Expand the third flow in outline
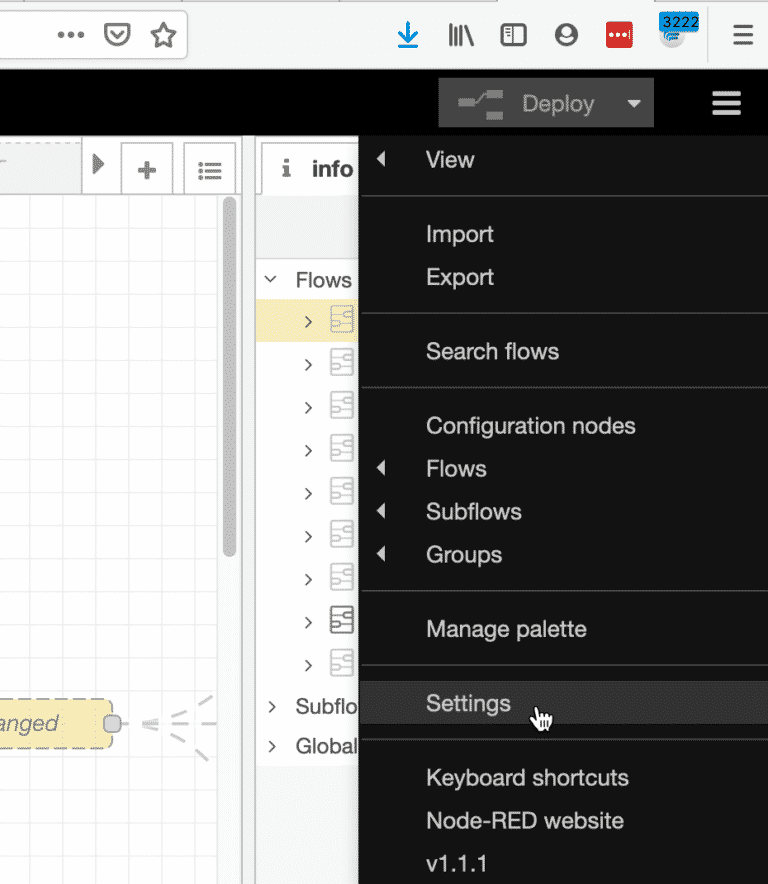Viewport: 768px width, 884px height. tap(308, 408)
